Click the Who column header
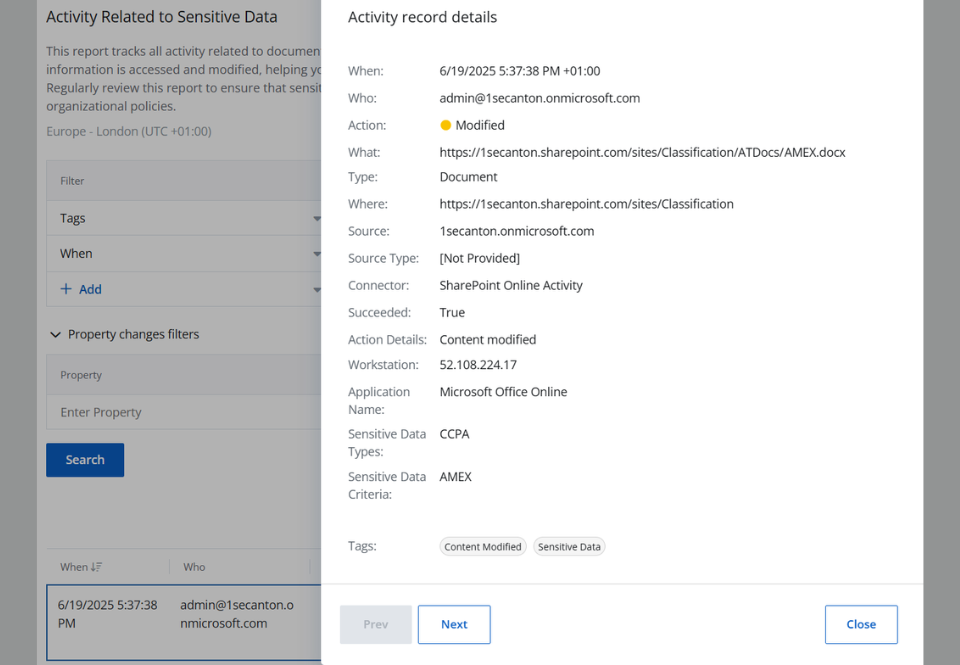The height and width of the screenshot is (665, 960). point(194,567)
